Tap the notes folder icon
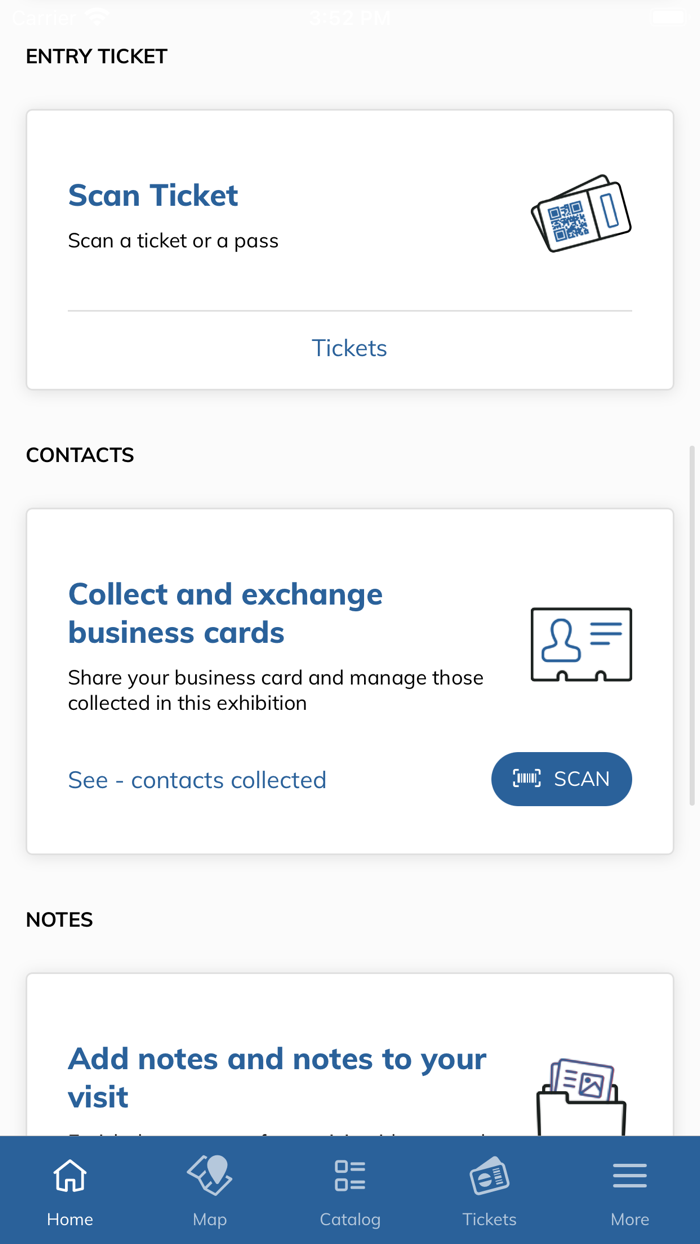 point(581,1096)
